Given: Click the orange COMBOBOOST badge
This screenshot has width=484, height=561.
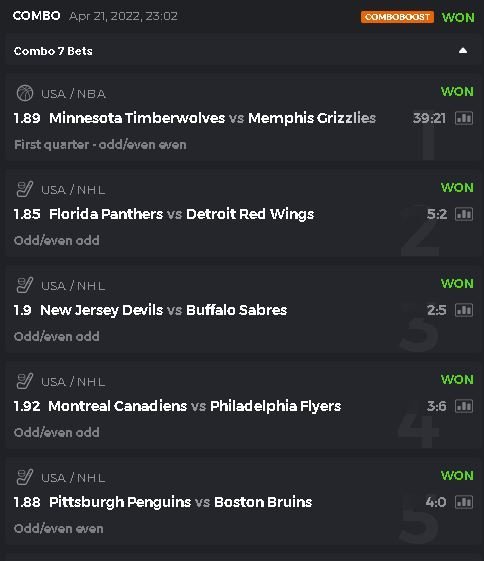Looking at the screenshot, I should pyautogui.click(x=397, y=17).
